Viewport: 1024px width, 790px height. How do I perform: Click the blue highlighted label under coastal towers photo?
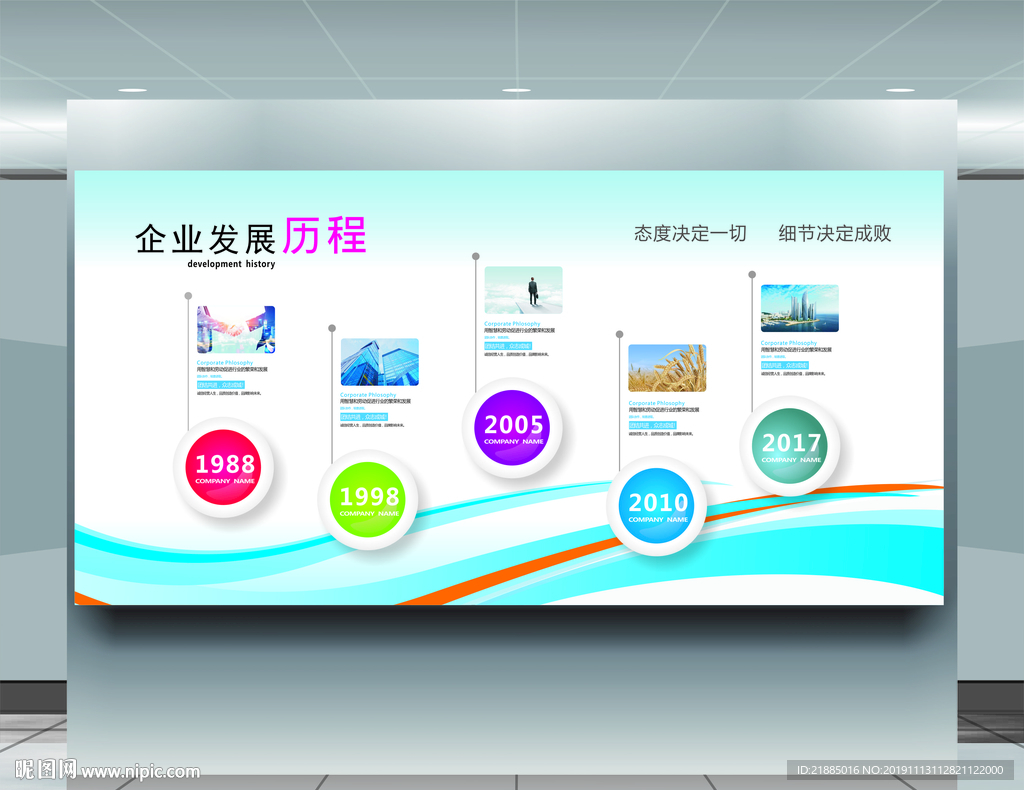785,365
